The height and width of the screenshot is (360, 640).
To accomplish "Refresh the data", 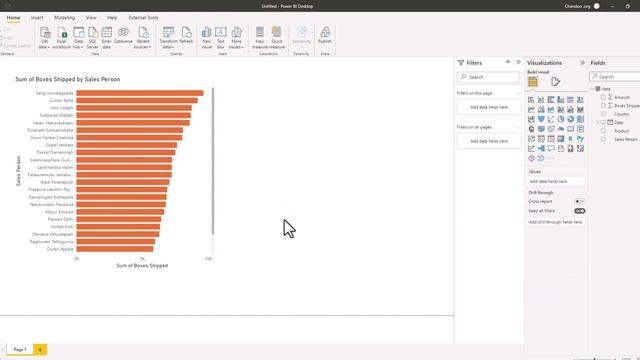I will (x=186, y=35).
